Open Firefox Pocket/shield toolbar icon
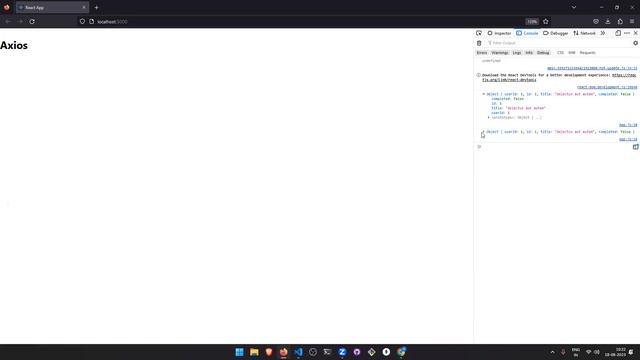The width and height of the screenshot is (640, 360). pos(596,21)
